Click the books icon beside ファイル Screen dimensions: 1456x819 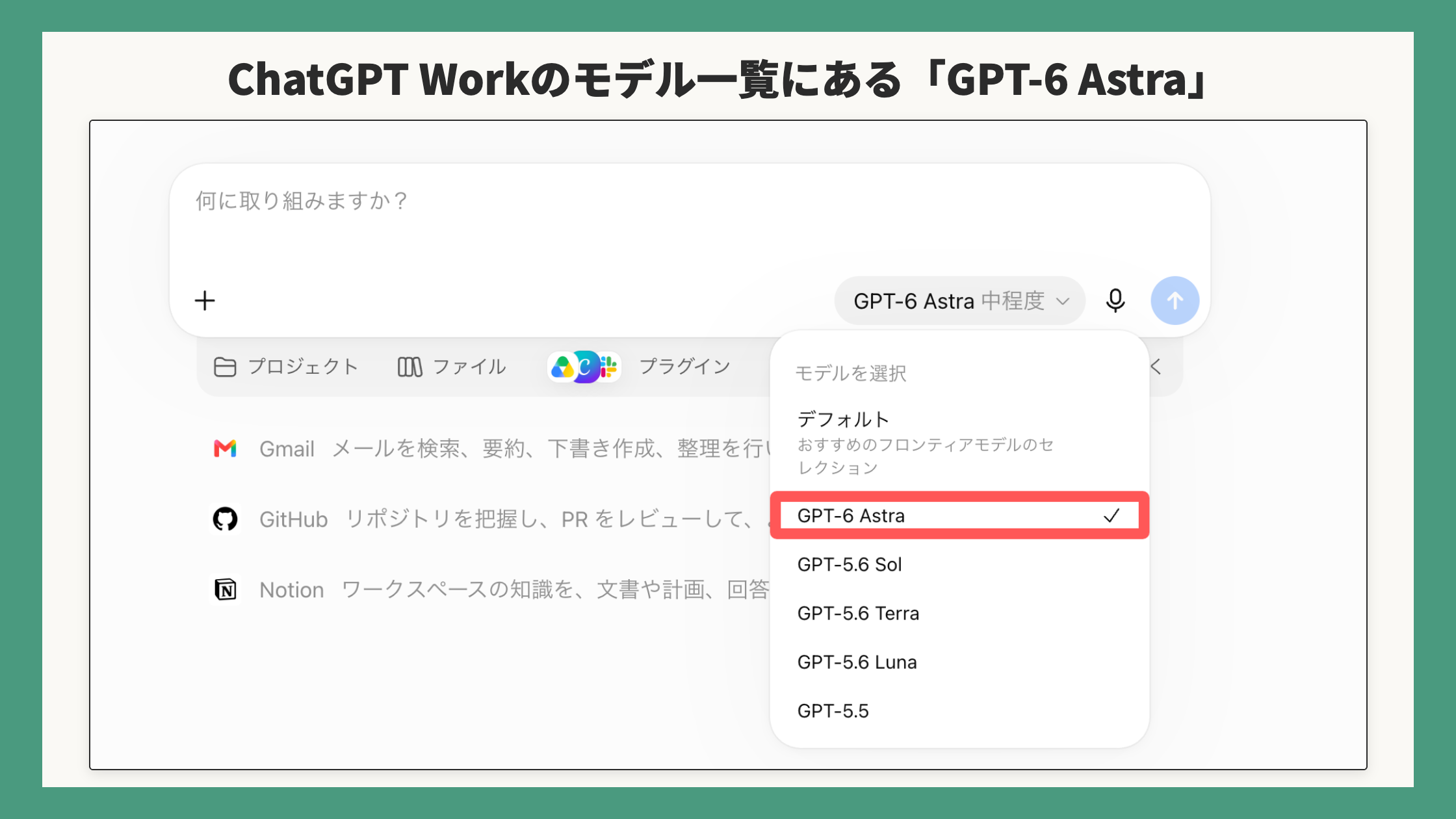410,367
